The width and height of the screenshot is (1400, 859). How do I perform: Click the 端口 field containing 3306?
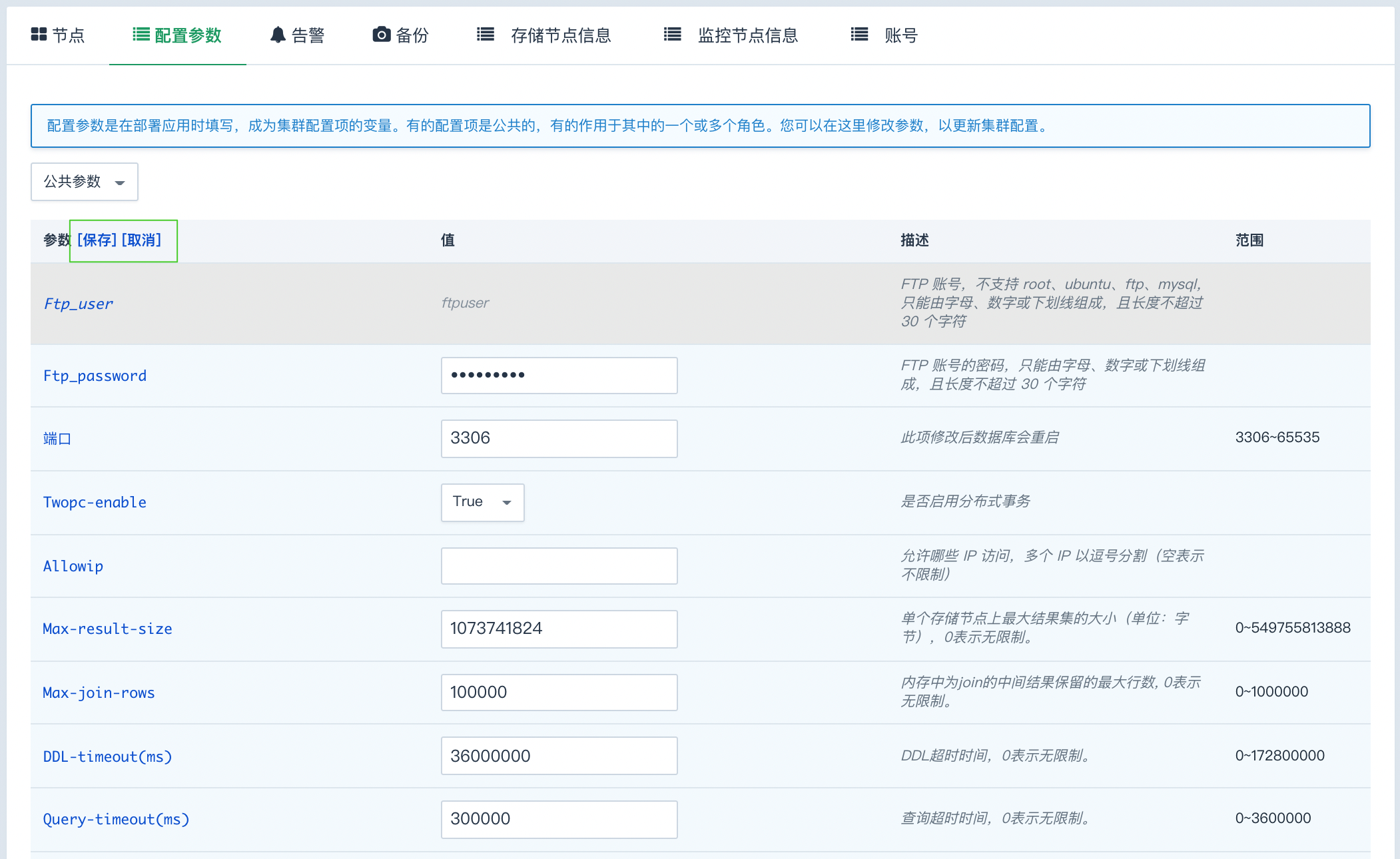559,439
